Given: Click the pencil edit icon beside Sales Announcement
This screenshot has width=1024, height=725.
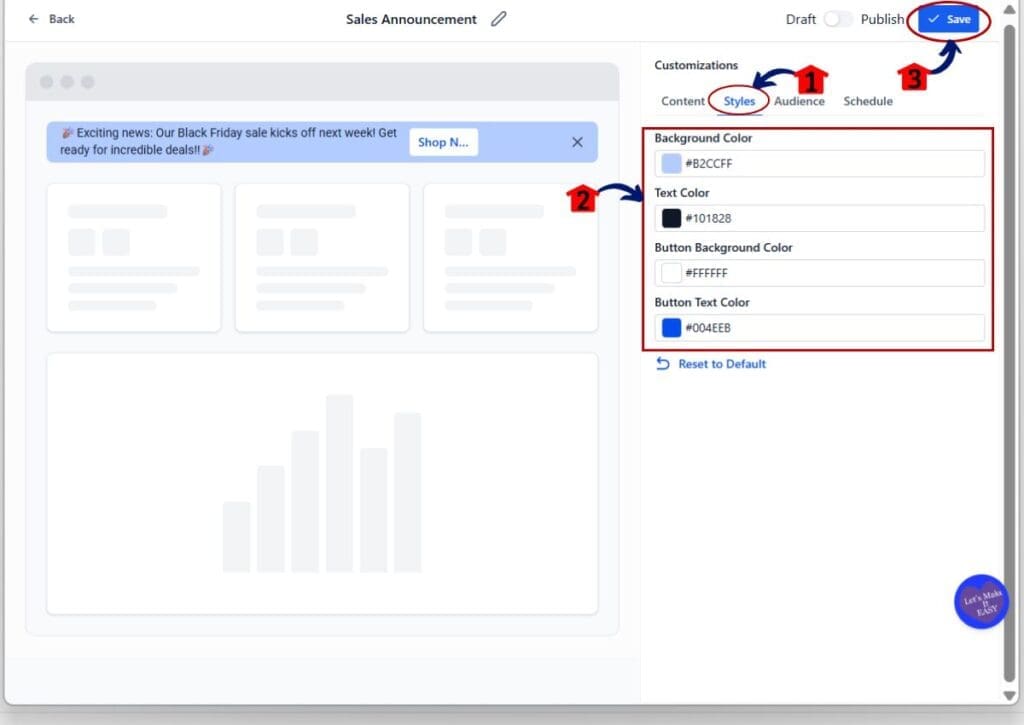Looking at the screenshot, I should [499, 19].
